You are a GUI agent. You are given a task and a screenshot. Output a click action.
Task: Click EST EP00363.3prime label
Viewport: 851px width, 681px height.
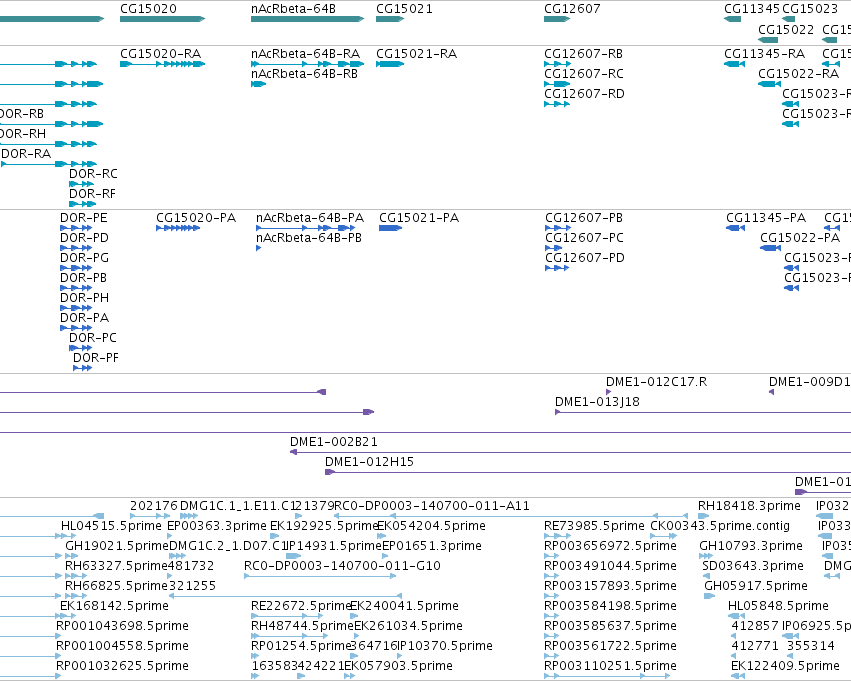(x=217, y=526)
